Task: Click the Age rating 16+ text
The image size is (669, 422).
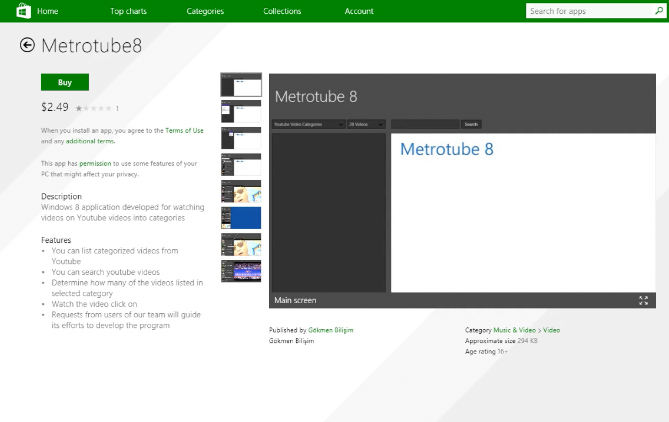Action: (x=486, y=352)
